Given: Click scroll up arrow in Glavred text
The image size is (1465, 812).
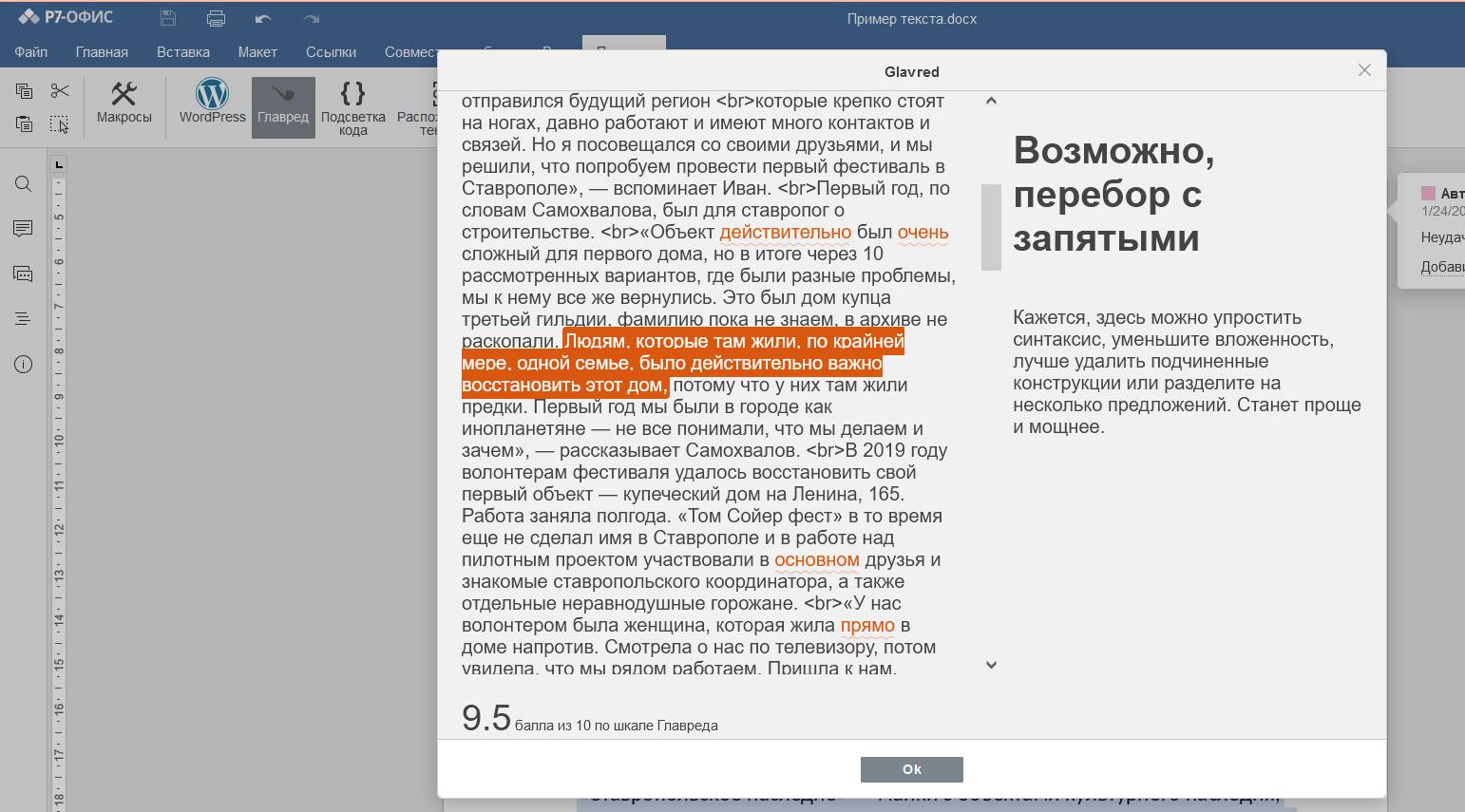Looking at the screenshot, I should click(991, 101).
